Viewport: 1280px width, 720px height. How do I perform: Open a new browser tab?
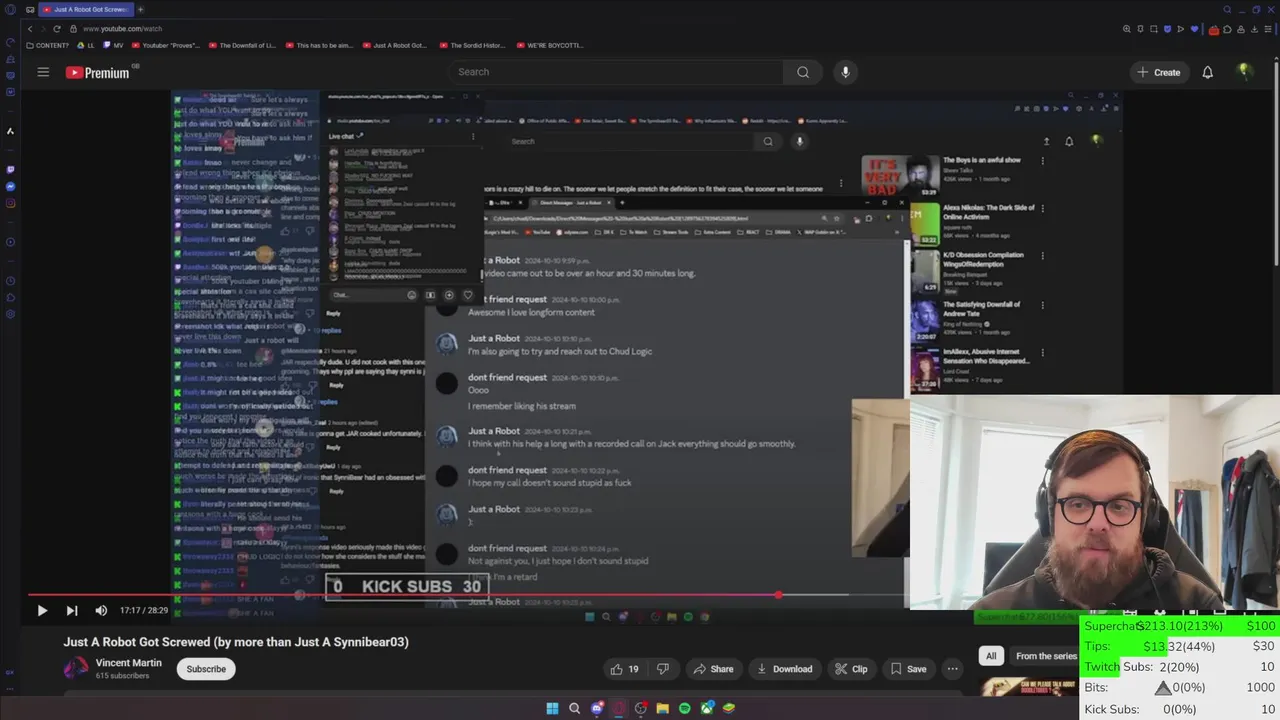[x=140, y=9]
